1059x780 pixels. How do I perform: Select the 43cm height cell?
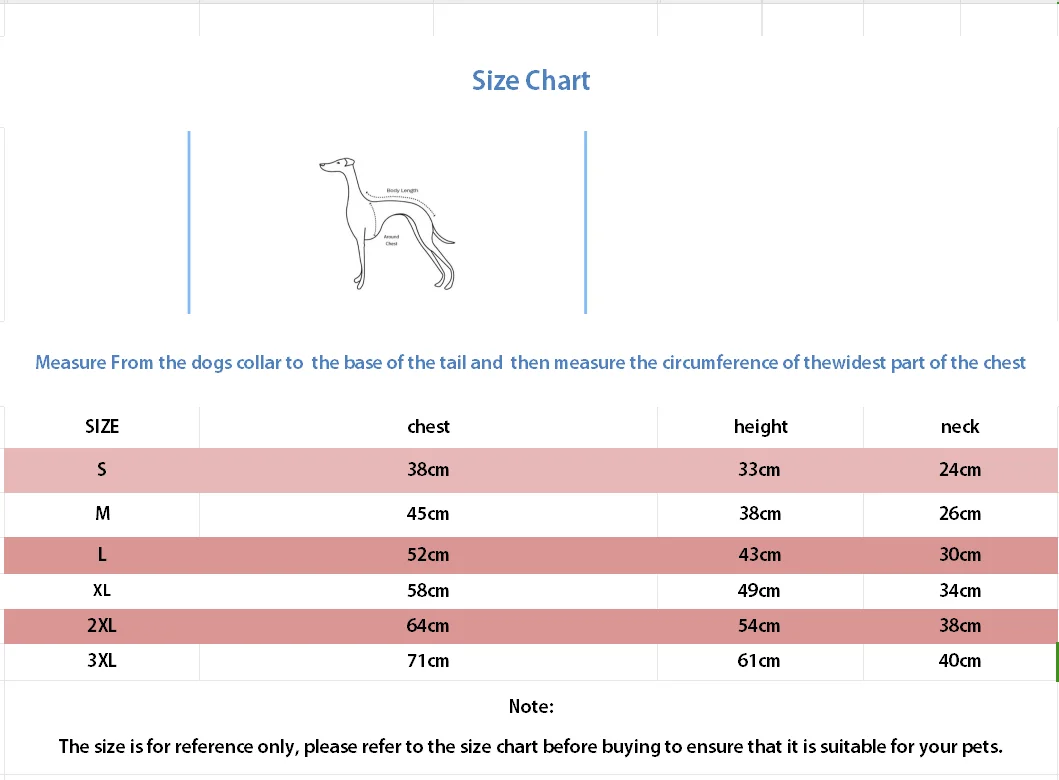coord(760,555)
